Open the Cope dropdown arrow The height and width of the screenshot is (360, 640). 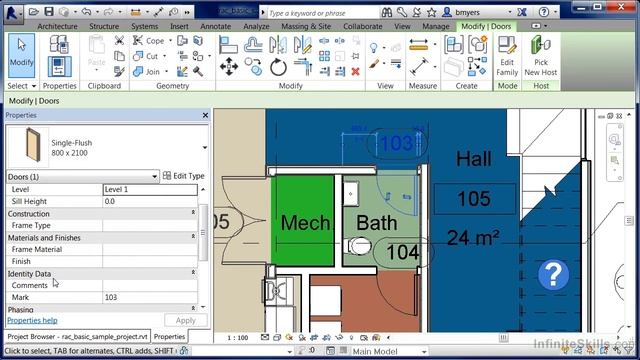click(x=170, y=41)
